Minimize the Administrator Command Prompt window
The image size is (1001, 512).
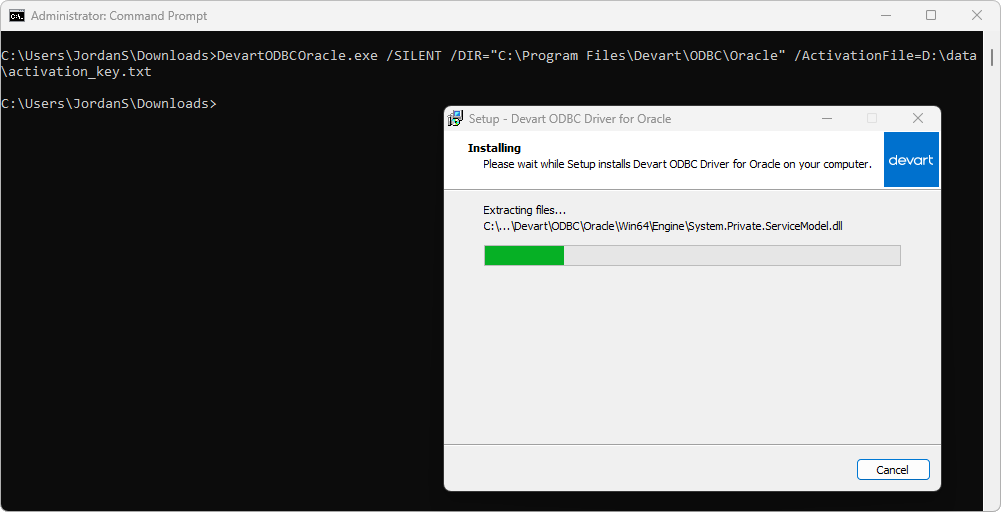pyautogui.click(x=885, y=16)
